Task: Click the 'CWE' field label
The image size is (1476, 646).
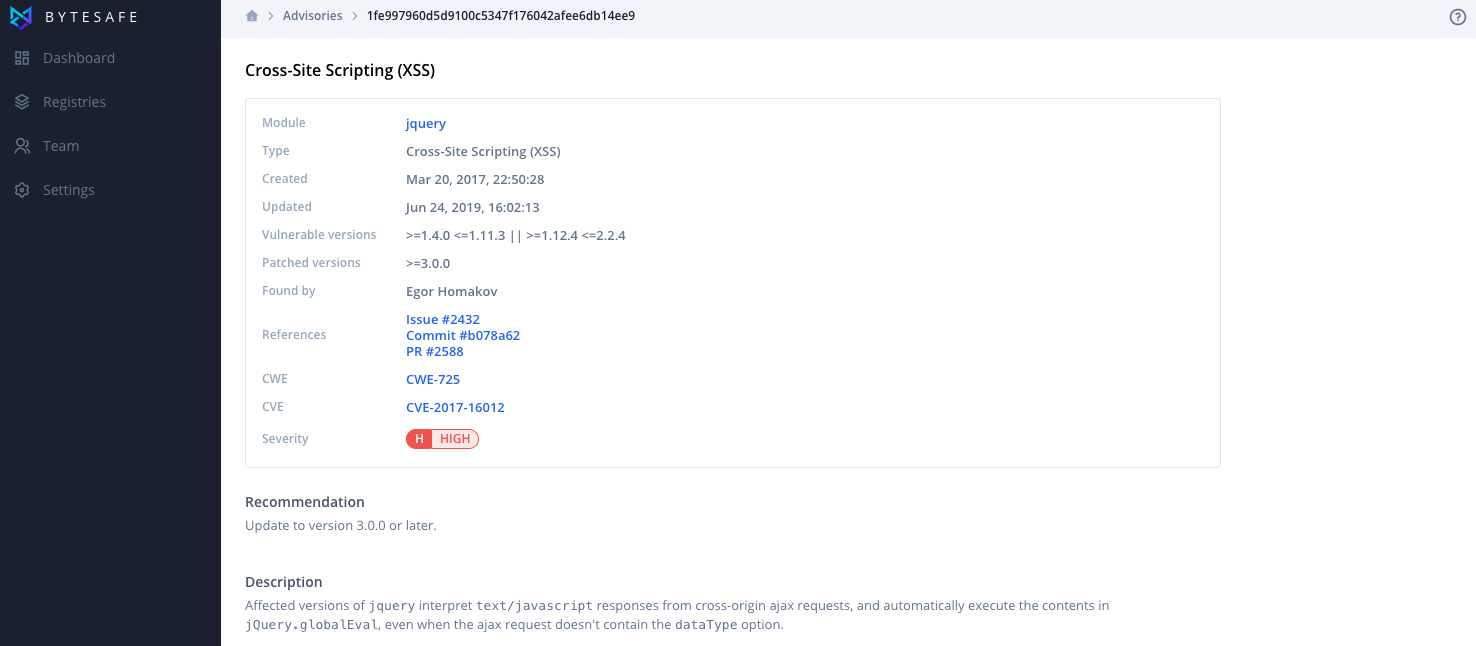Action: click(275, 379)
